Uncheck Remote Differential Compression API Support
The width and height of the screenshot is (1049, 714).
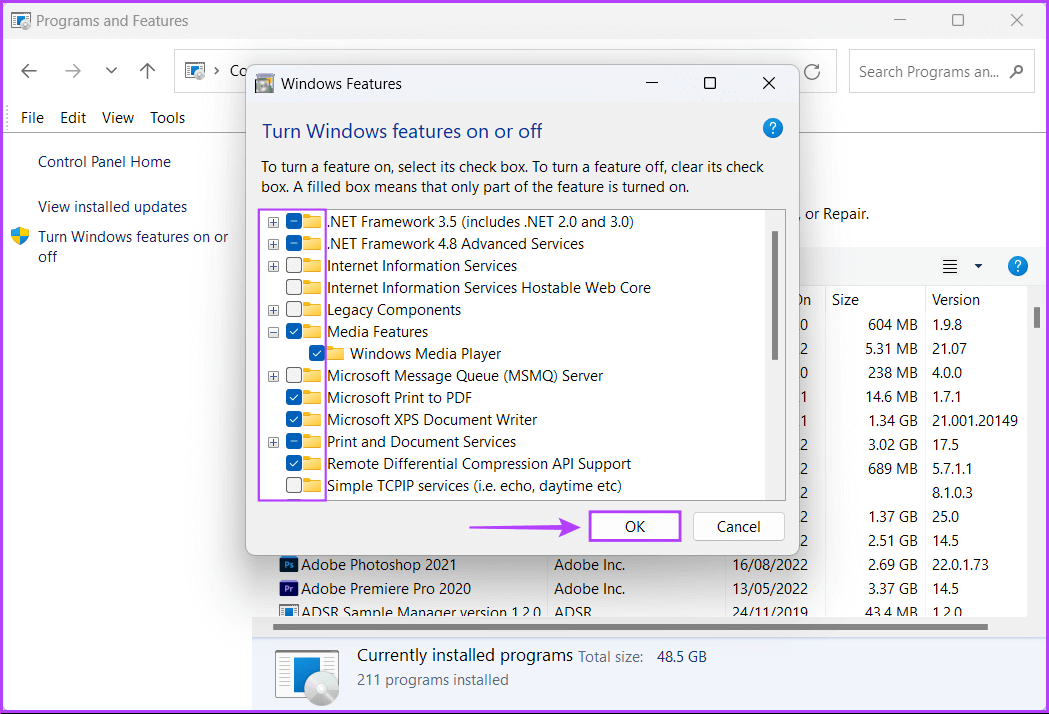point(294,463)
